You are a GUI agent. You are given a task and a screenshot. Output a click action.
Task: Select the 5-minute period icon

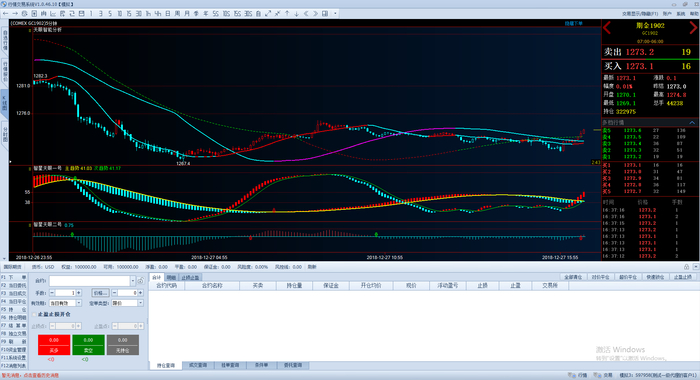coord(110,14)
